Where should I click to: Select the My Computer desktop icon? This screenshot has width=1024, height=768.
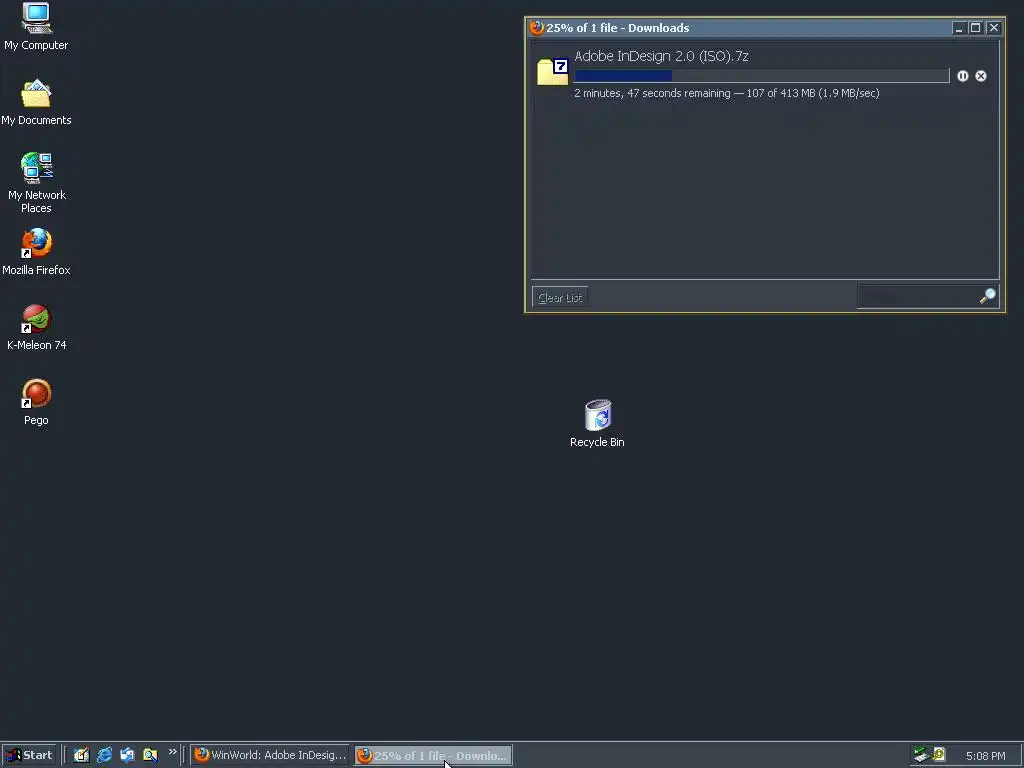(36, 27)
